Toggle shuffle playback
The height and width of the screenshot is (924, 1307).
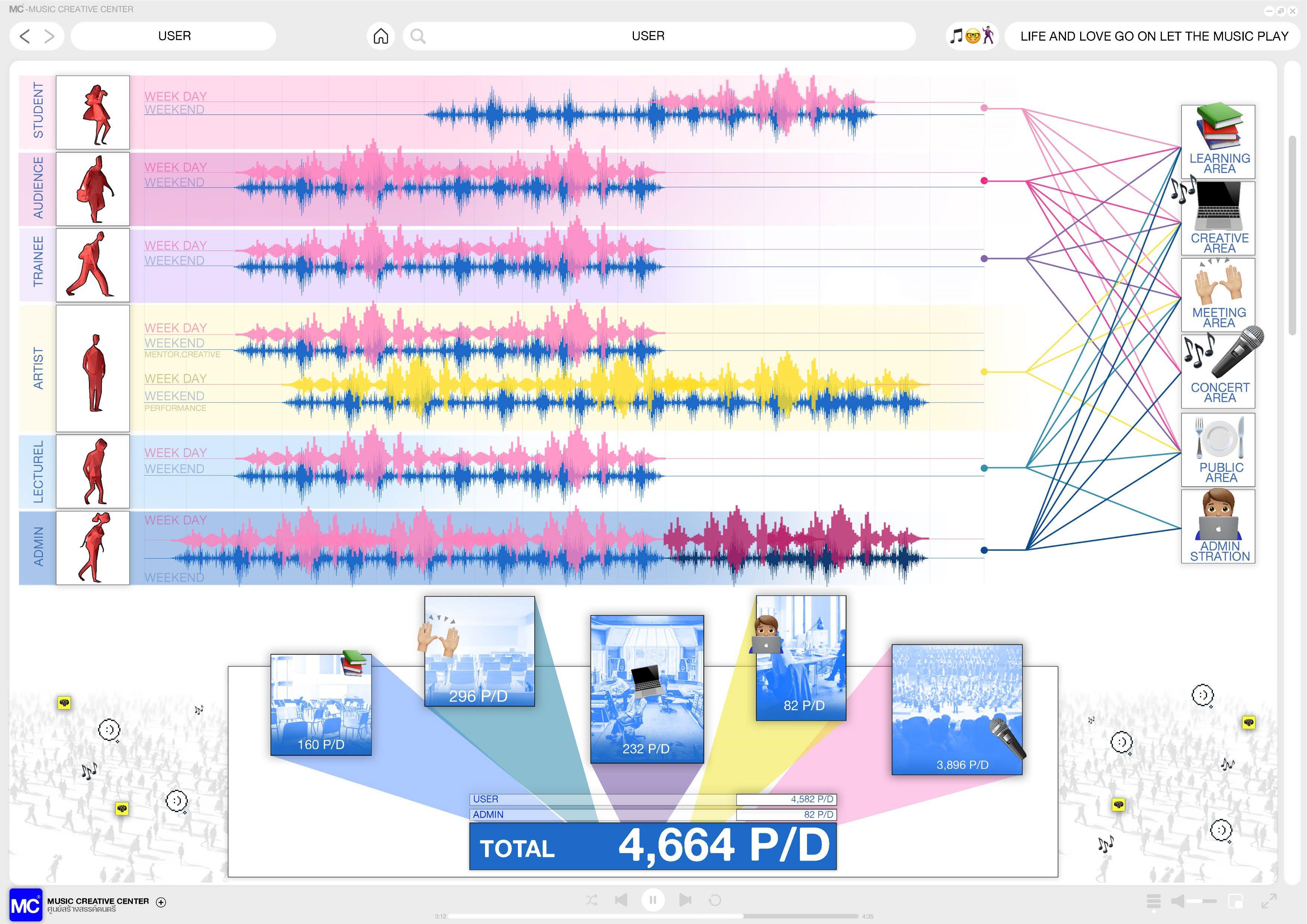click(591, 900)
